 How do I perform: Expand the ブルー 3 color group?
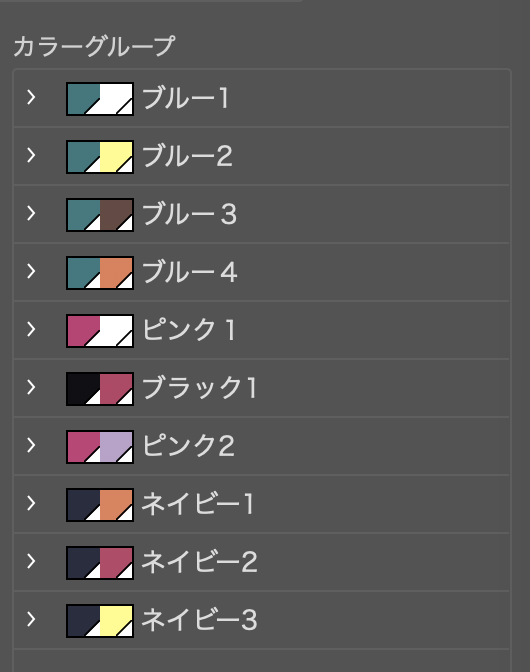(31, 213)
